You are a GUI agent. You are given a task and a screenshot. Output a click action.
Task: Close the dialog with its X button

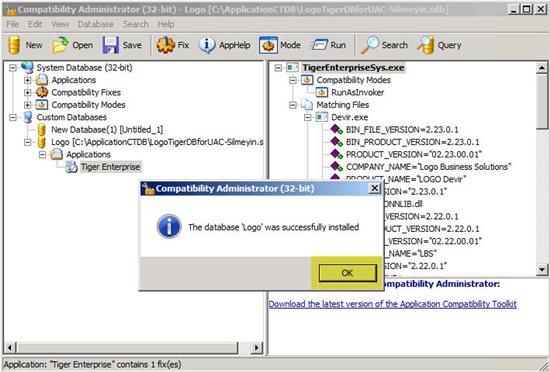click(375, 188)
